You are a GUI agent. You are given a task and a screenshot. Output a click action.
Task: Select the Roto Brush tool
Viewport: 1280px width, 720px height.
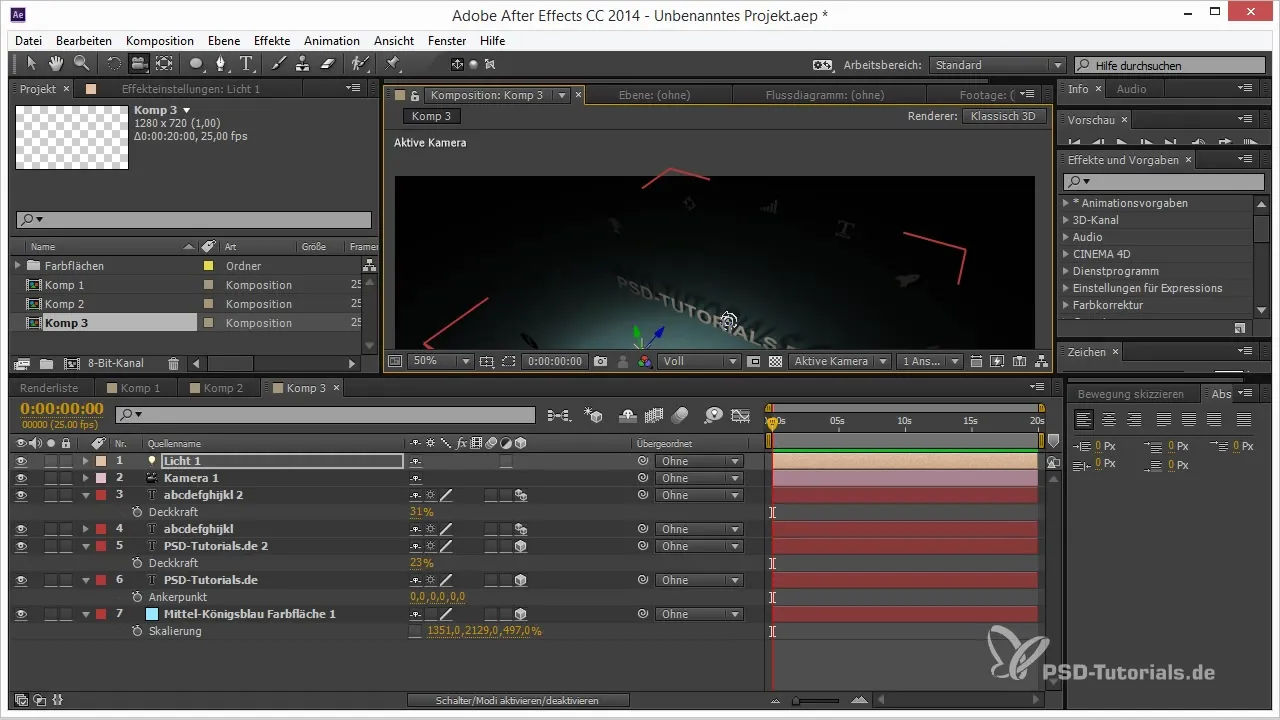359,63
